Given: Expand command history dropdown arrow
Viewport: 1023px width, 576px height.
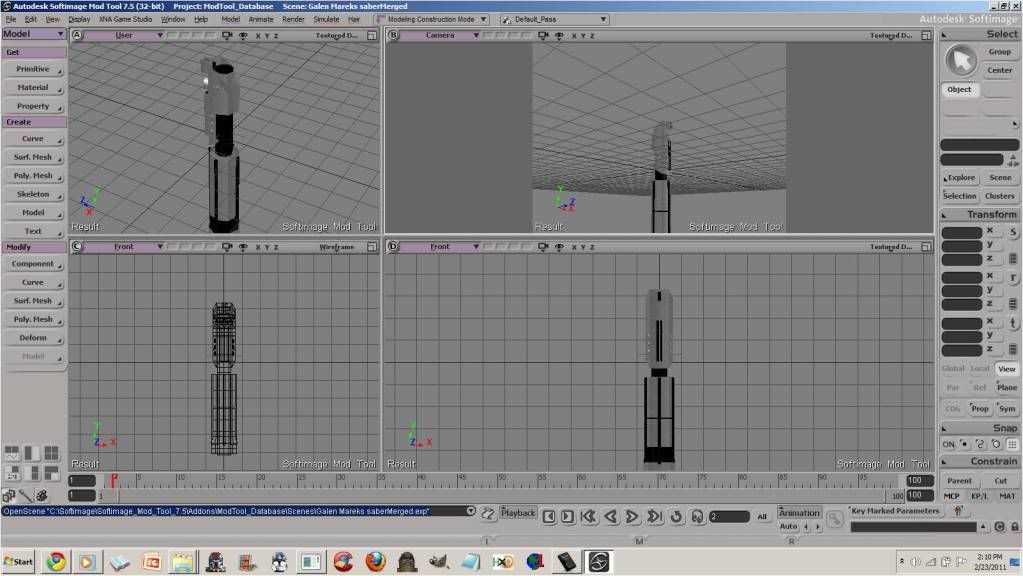Looking at the screenshot, I should (470, 511).
